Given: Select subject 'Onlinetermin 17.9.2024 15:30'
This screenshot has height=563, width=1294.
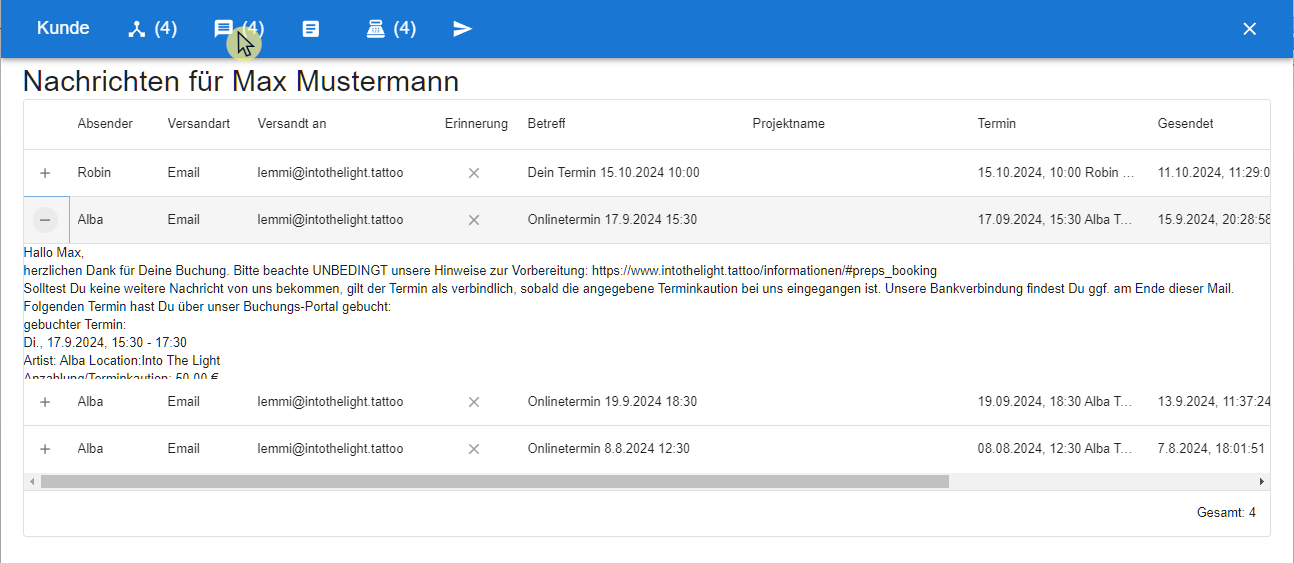Looking at the screenshot, I should (x=612, y=220).
